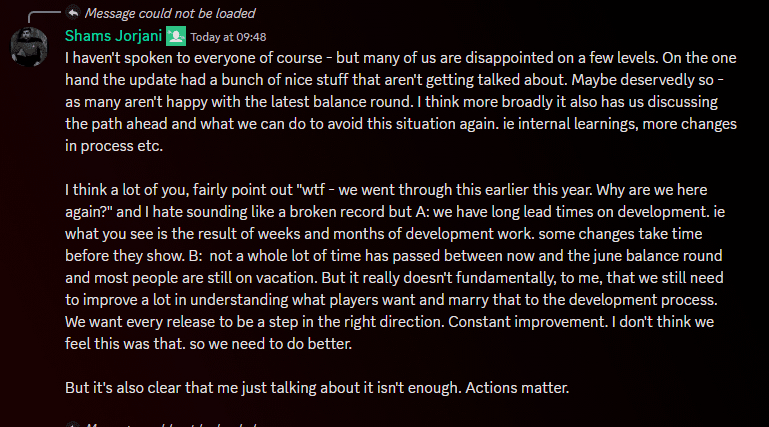Click the reply arrow icon above the message
The height and width of the screenshot is (427, 769).
point(73,13)
